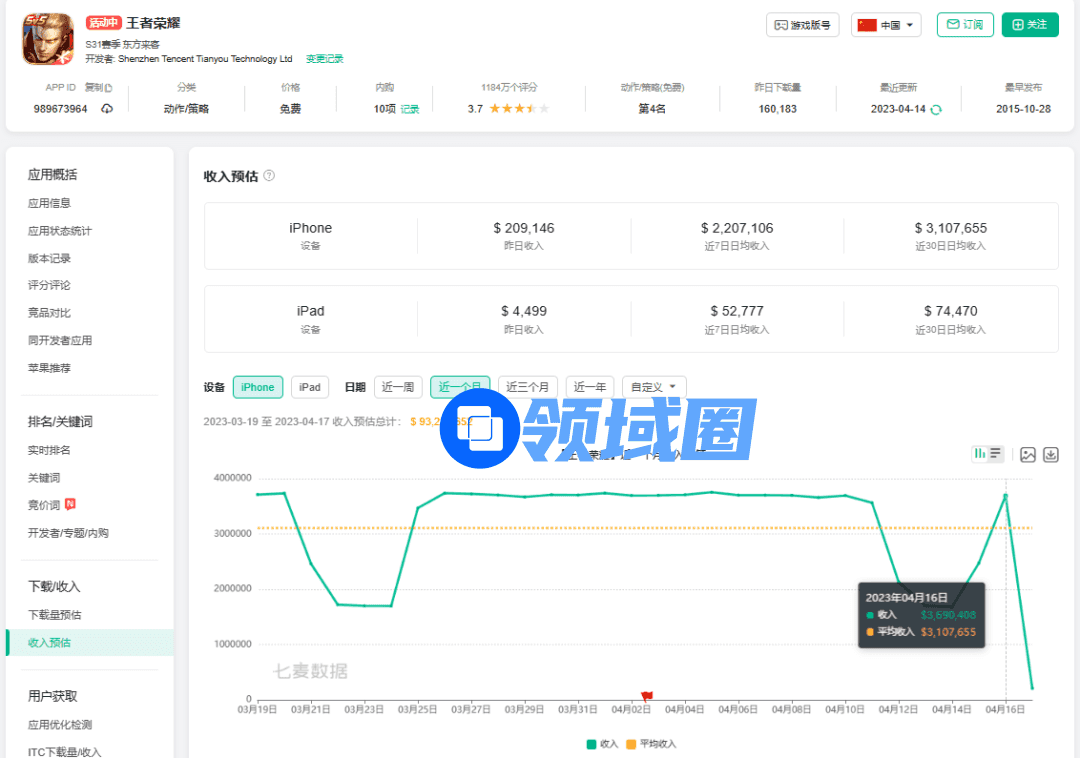Toggle 收入 legend series in chart

[603, 744]
